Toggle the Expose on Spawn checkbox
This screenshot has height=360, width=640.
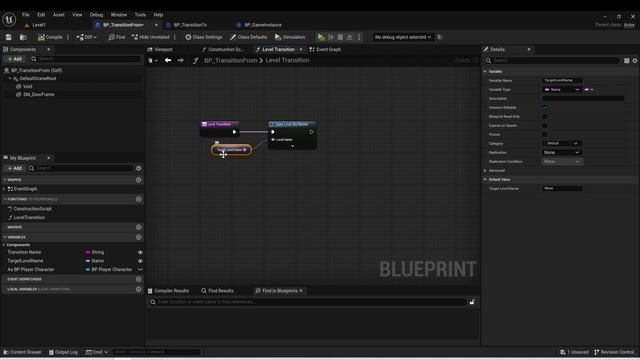coord(545,126)
